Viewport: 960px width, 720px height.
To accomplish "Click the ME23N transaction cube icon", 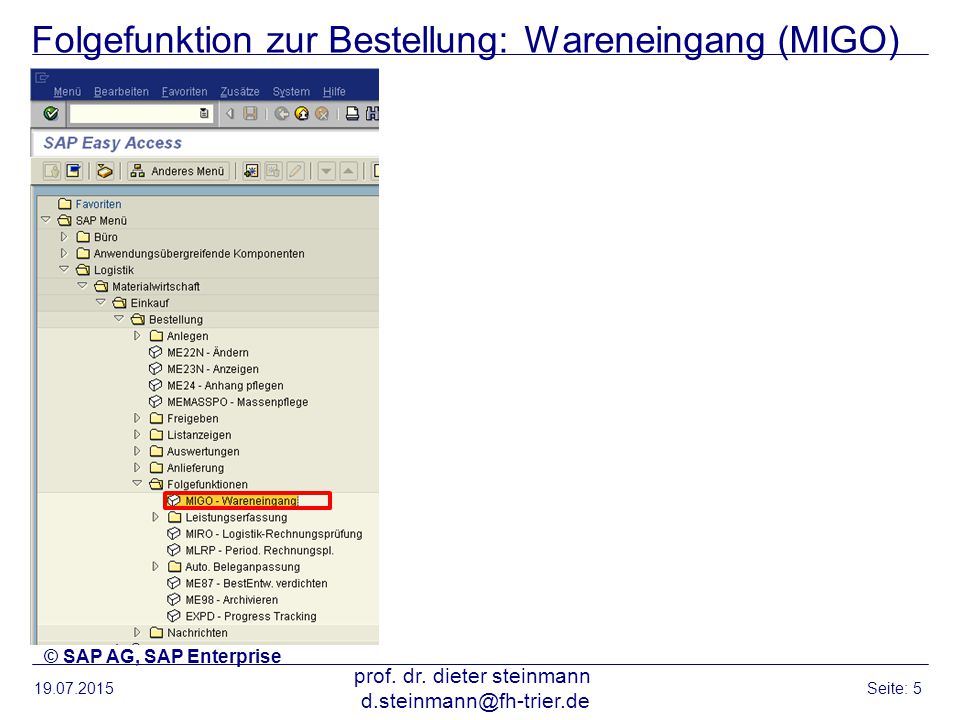I will point(156,369).
